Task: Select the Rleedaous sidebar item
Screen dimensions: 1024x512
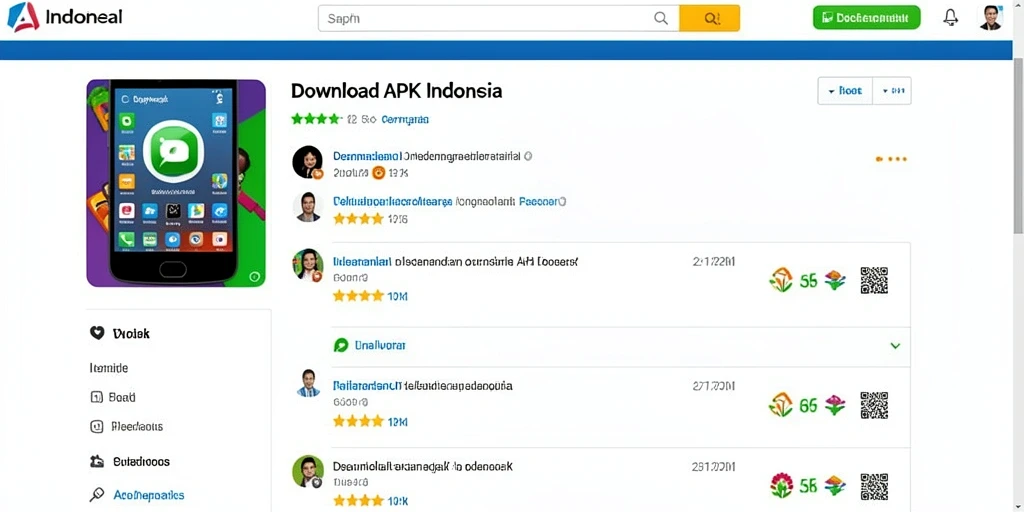Action: pyautogui.click(x=126, y=426)
